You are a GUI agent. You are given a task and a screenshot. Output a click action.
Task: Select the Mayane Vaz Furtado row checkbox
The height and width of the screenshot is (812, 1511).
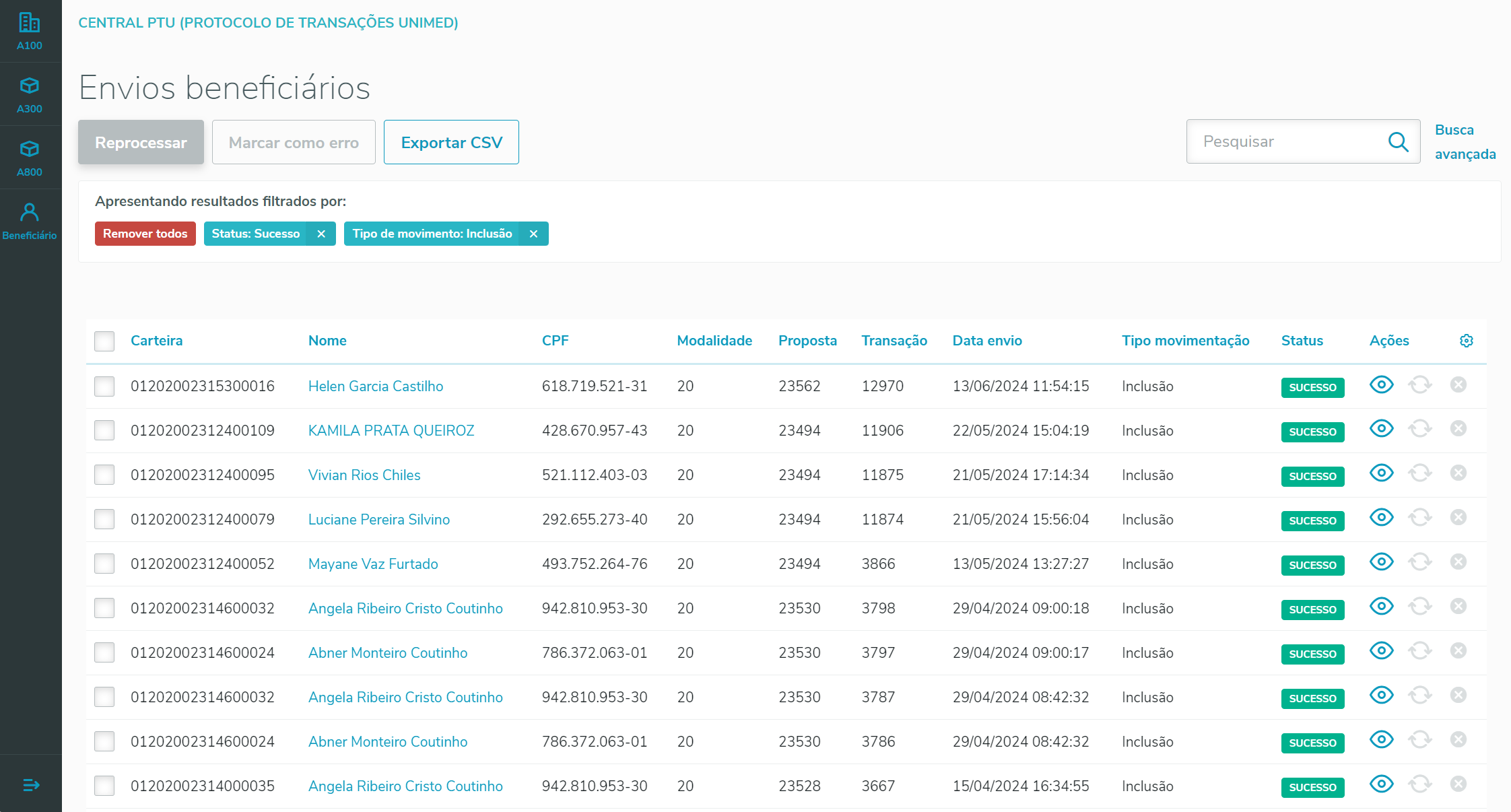tap(104, 564)
